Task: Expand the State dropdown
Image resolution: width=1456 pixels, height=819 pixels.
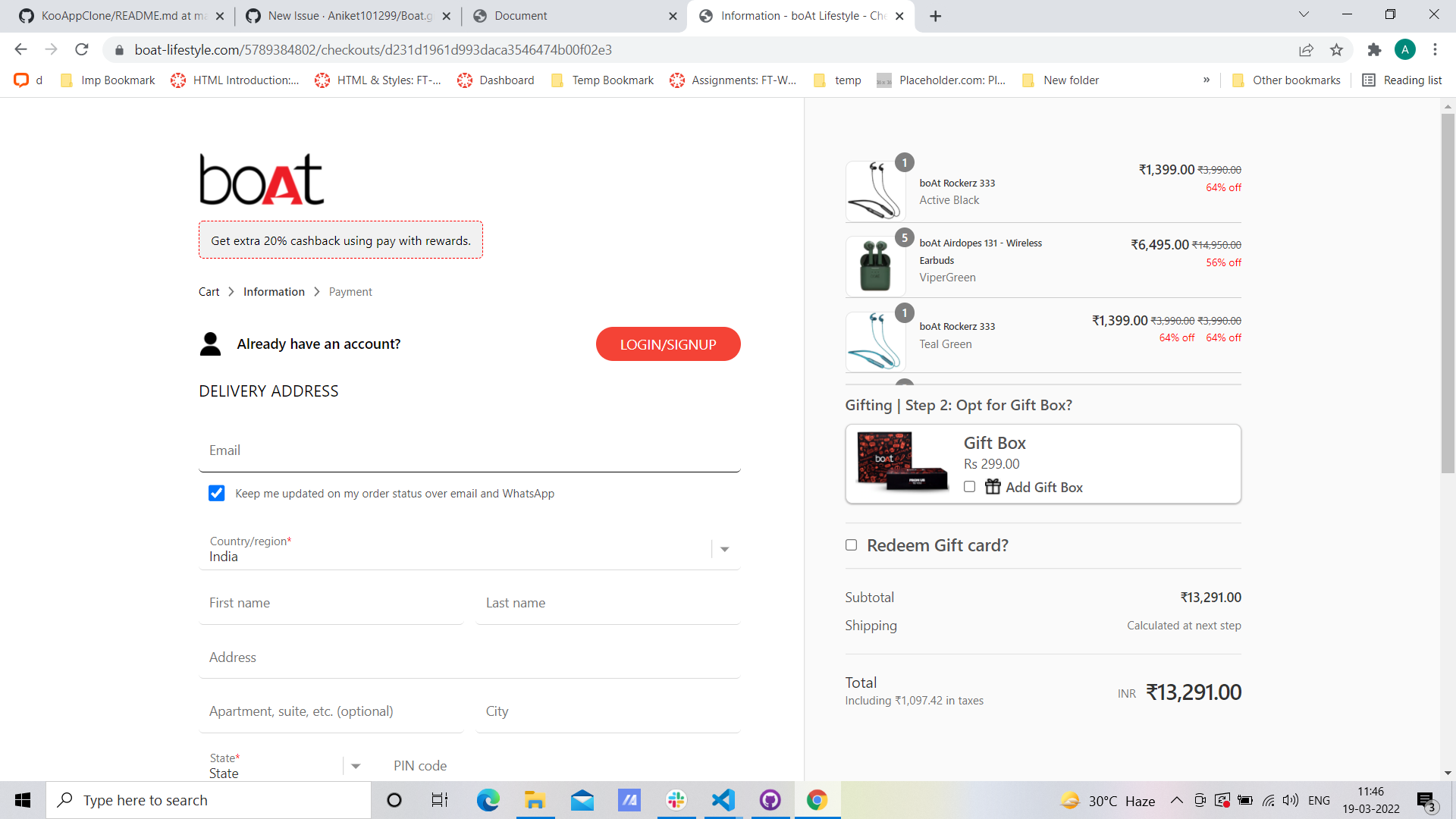Action: tap(356, 766)
